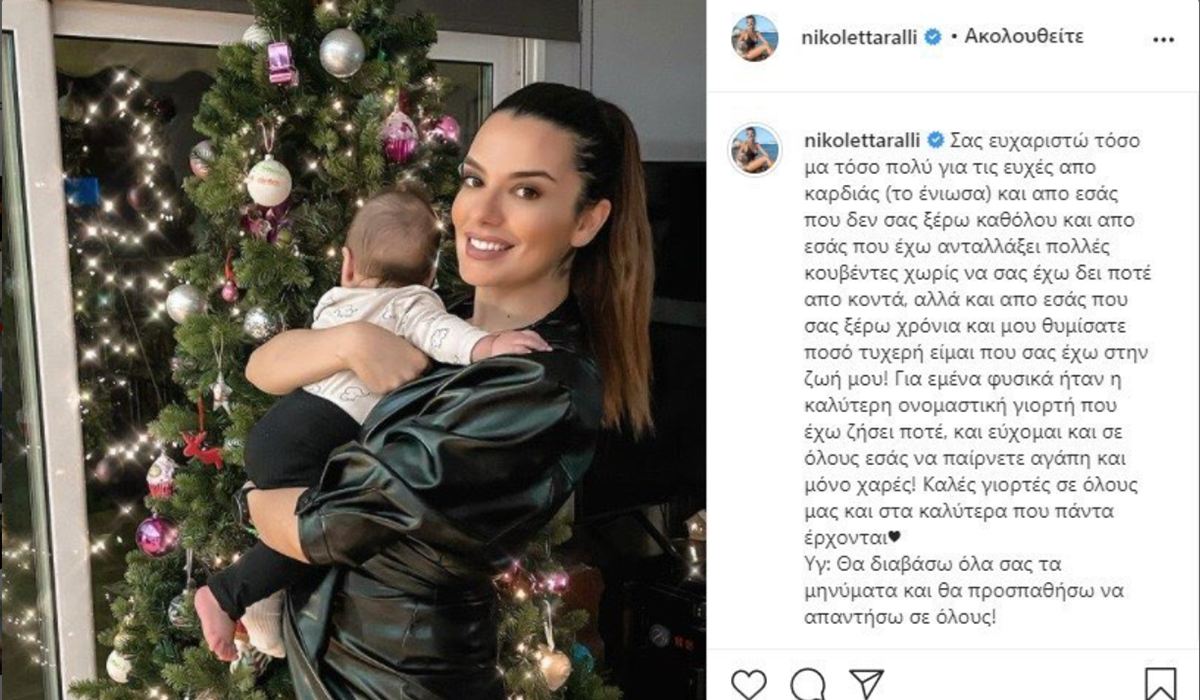Click the red reindeer ornament on the tree
Image resolution: width=1200 pixels, height=700 pixels.
tap(203, 448)
